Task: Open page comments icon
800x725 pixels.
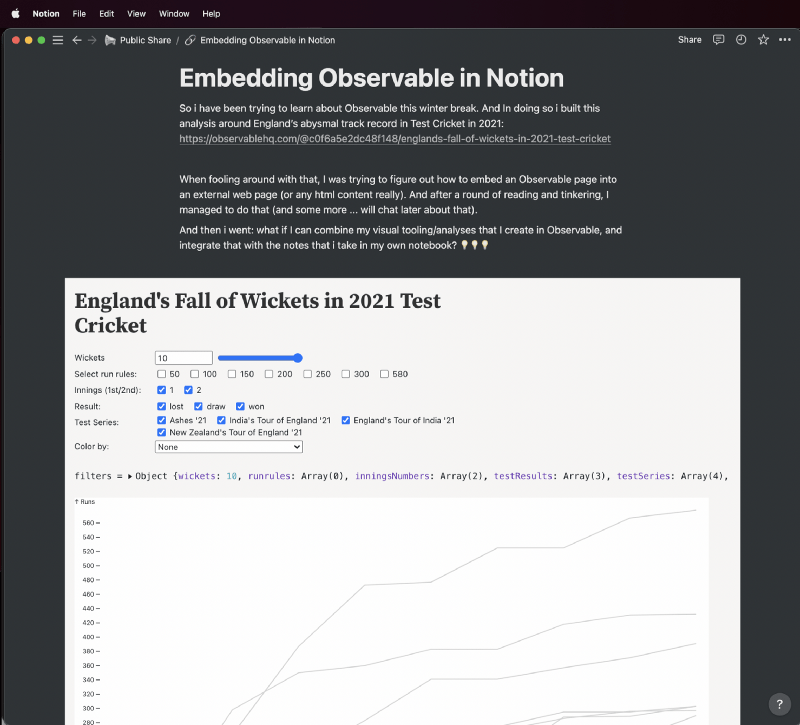Action: (x=718, y=40)
